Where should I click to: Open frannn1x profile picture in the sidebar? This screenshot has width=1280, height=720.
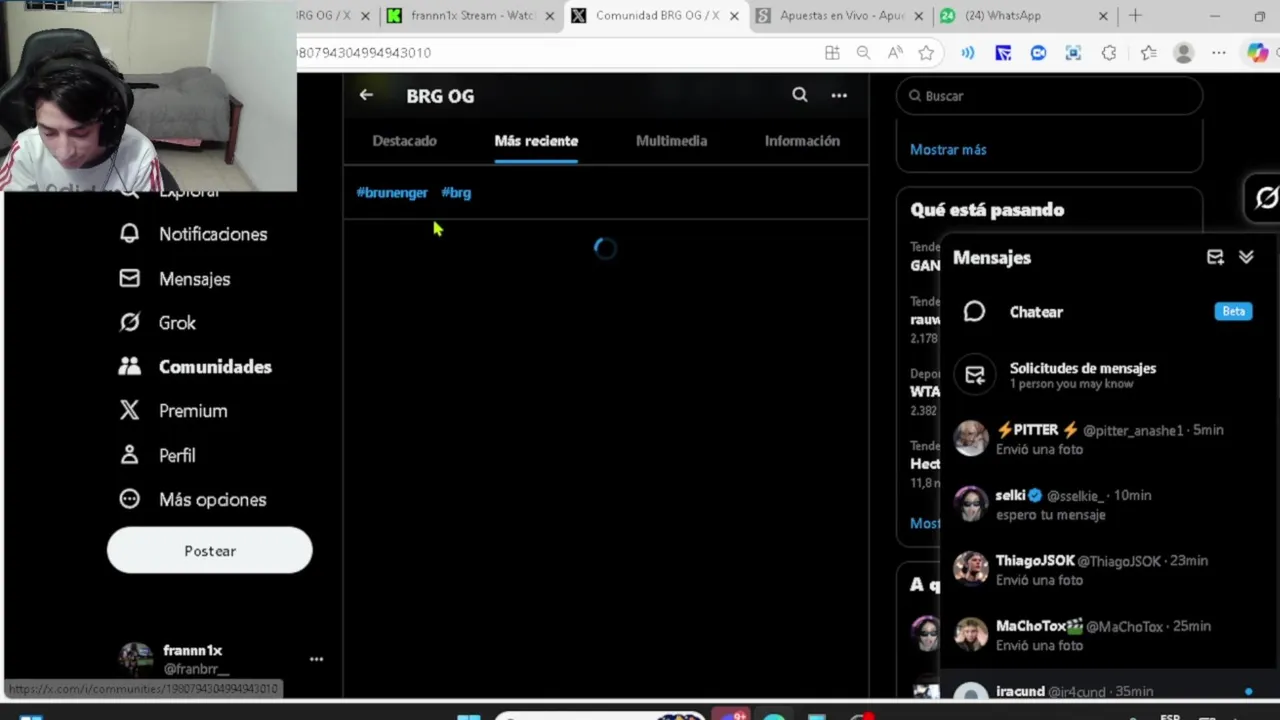(136, 659)
